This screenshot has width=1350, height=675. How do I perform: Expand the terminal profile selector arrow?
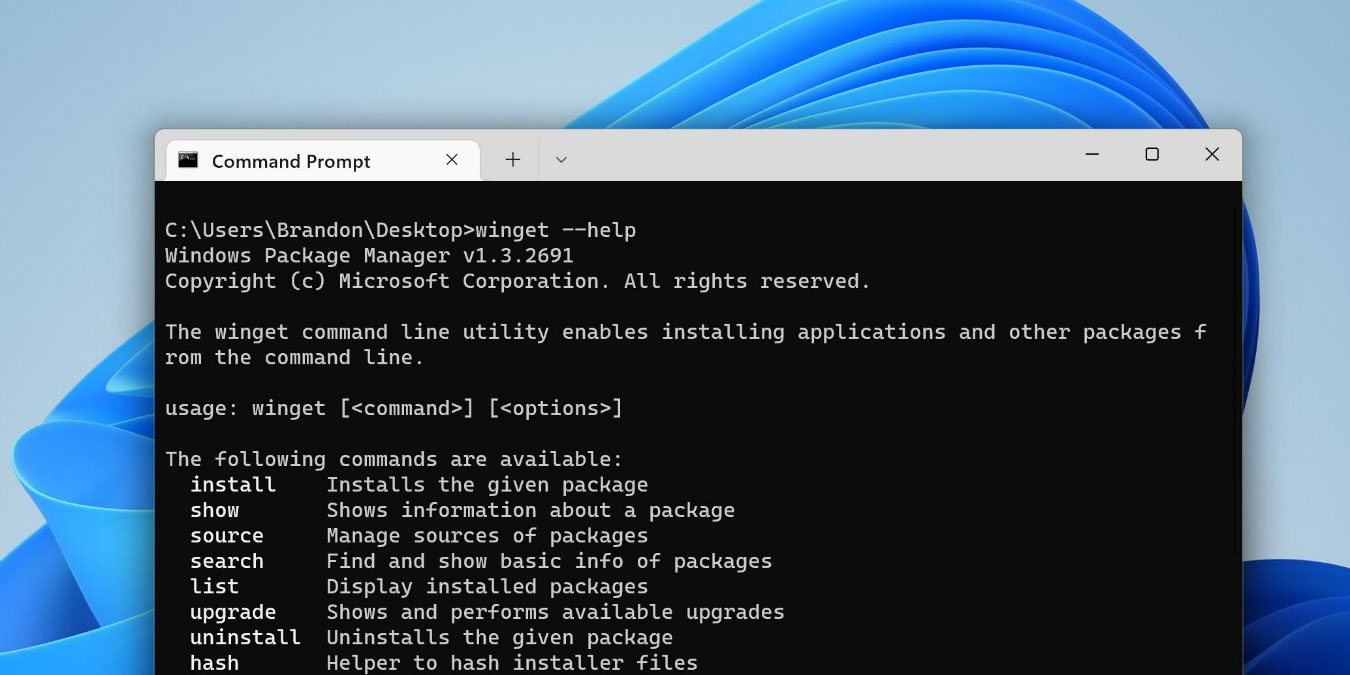pyautogui.click(x=561, y=159)
